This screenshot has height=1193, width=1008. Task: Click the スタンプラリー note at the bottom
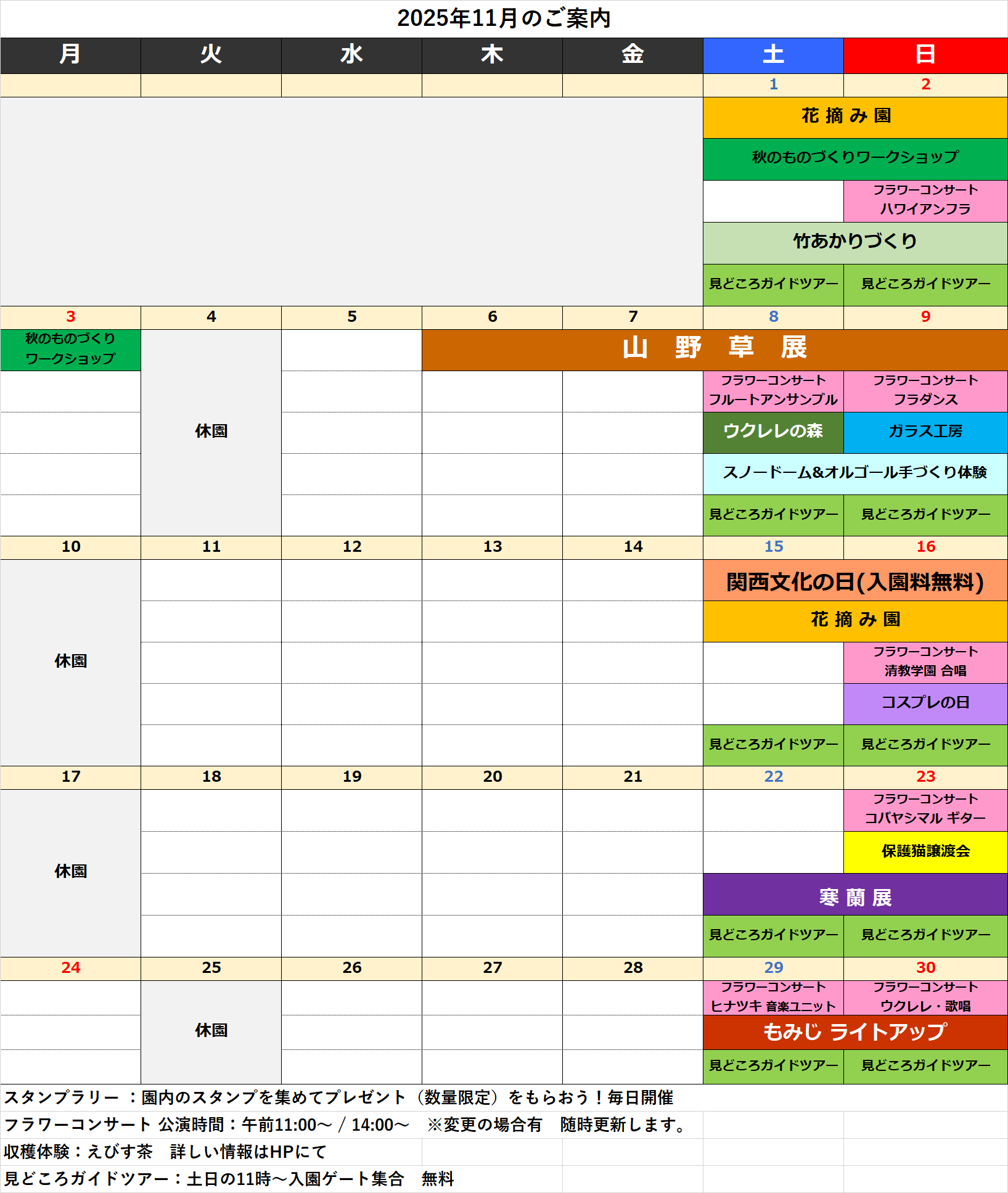pyautogui.click(x=338, y=1097)
